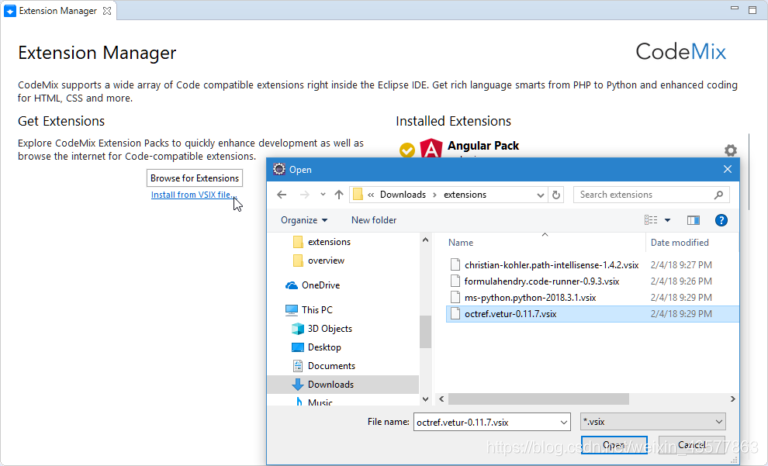The height and width of the screenshot is (466, 768).
Task: Toggle the preview pane icon
Action: click(693, 220)
